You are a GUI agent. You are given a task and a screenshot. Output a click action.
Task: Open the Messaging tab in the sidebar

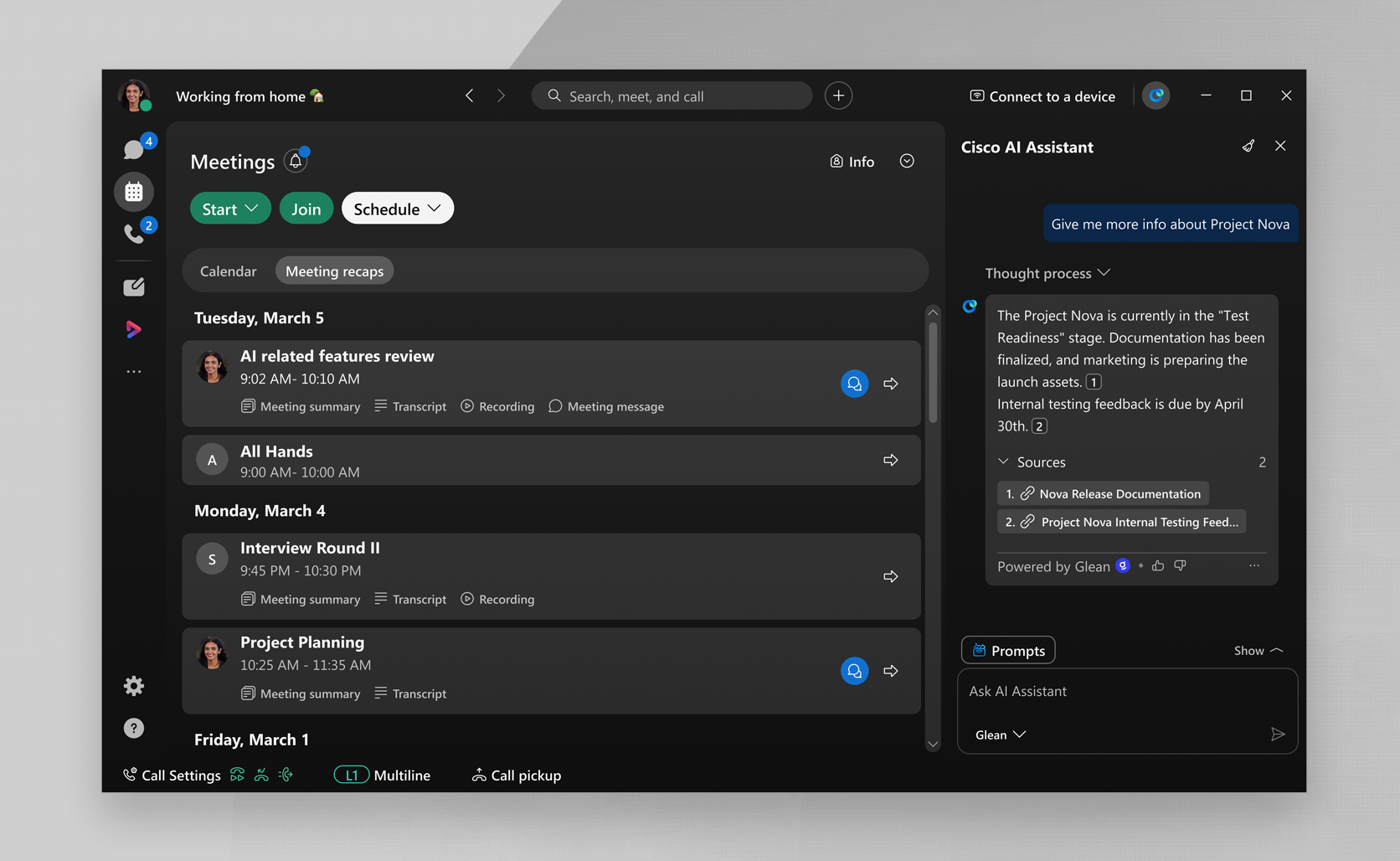134,150
